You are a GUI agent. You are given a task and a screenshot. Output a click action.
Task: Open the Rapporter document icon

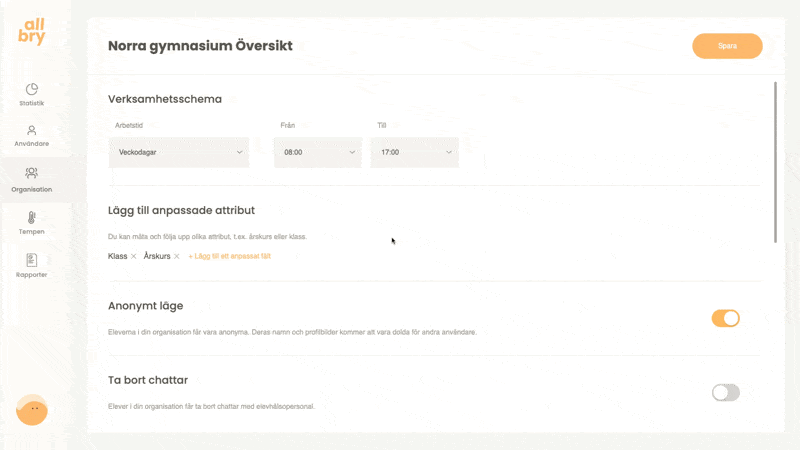[32, 259]
